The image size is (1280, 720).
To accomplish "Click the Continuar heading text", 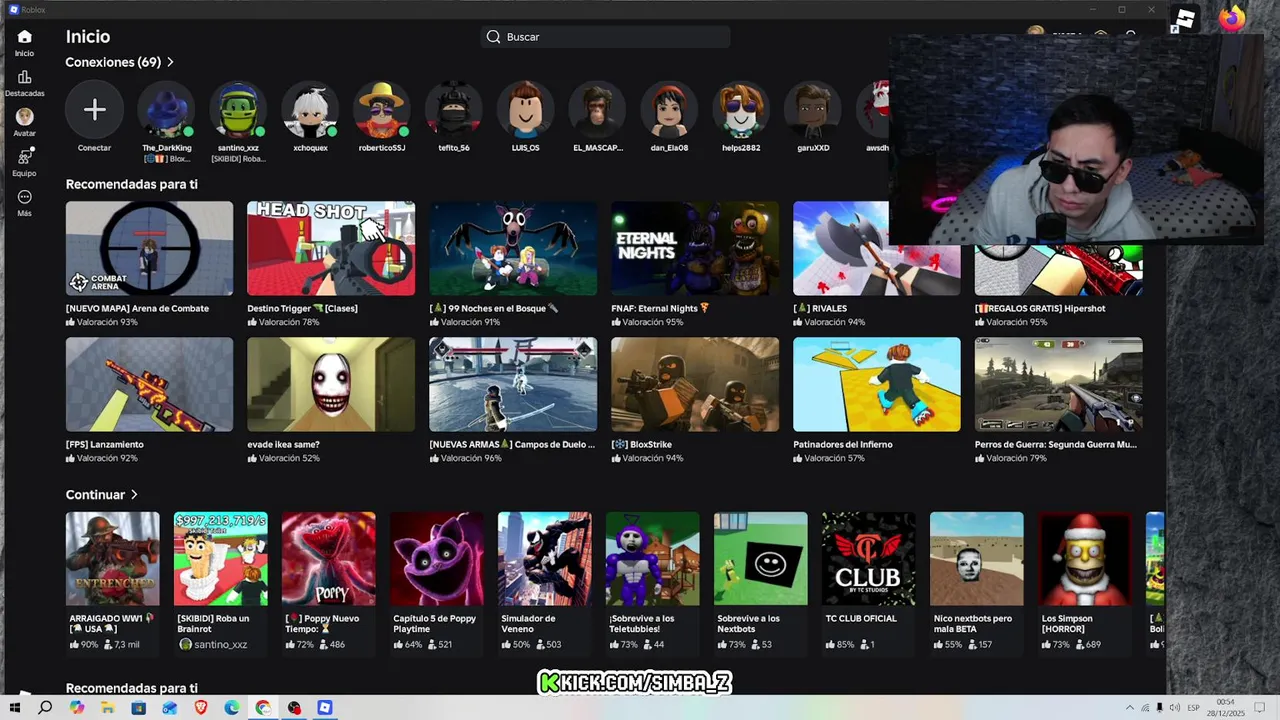I will point(95,495).
